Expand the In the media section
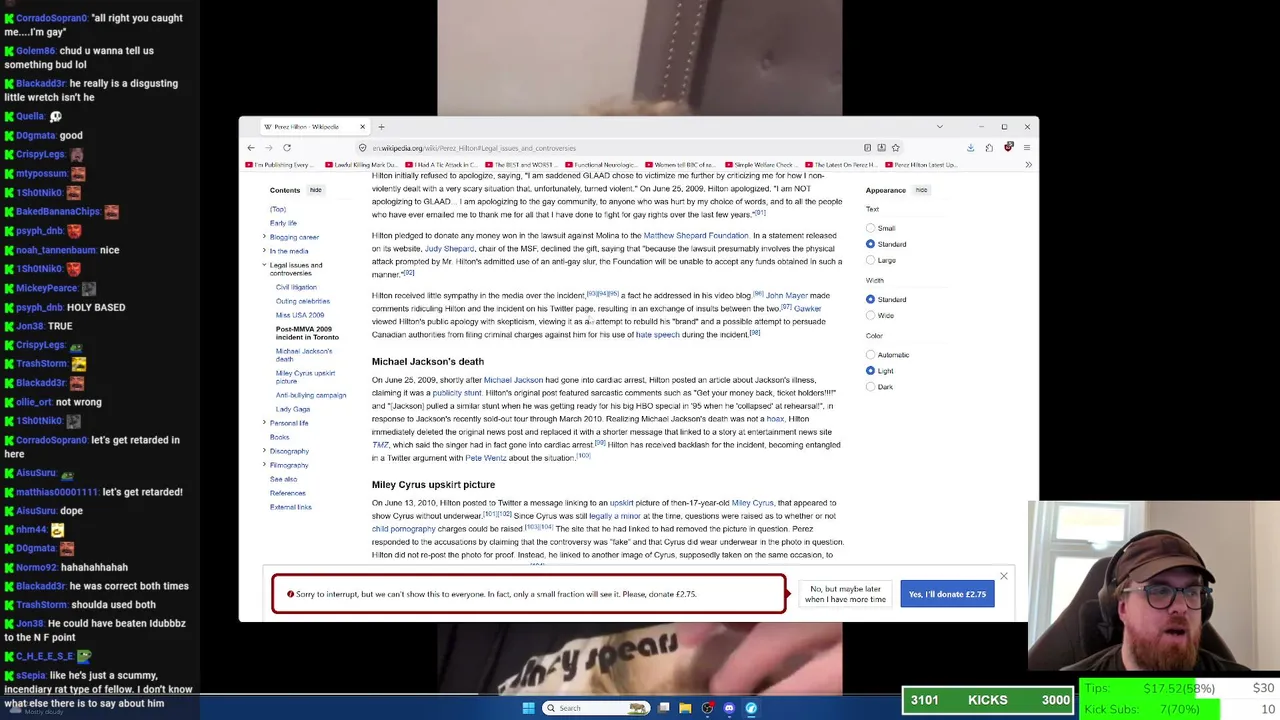 click(264, 251)
